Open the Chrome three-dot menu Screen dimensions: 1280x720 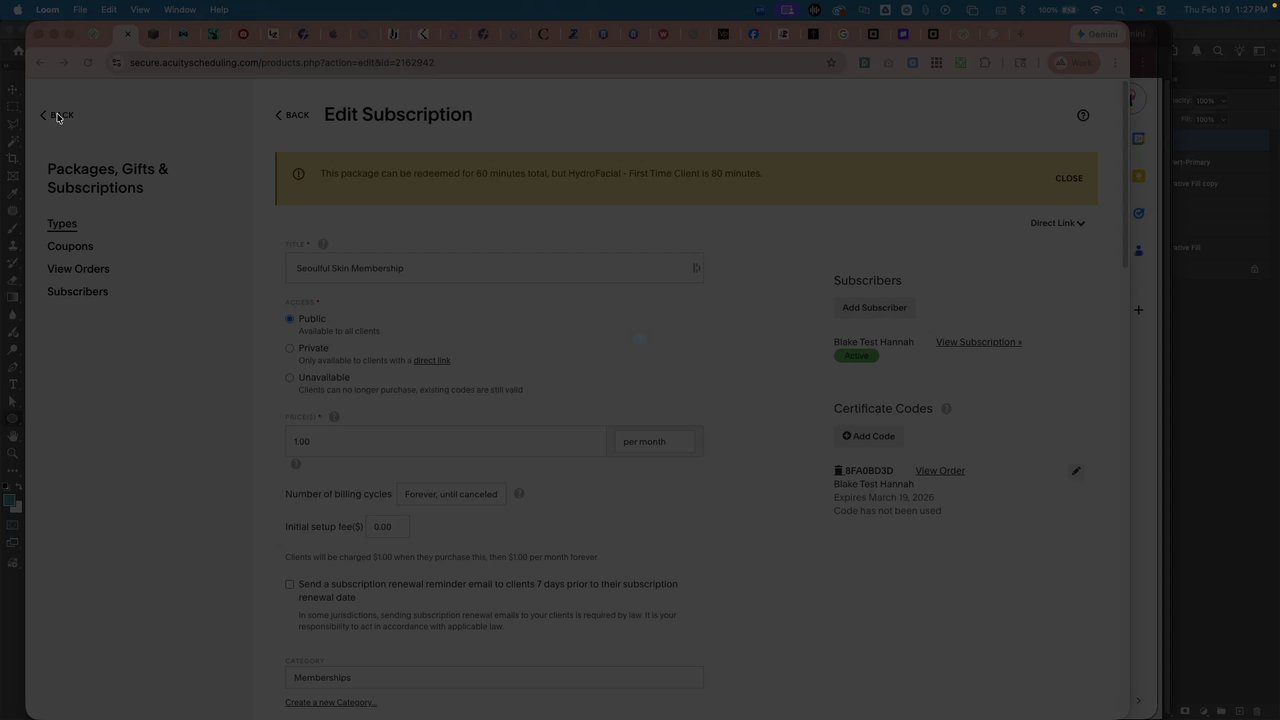[x=1115, y=62]
